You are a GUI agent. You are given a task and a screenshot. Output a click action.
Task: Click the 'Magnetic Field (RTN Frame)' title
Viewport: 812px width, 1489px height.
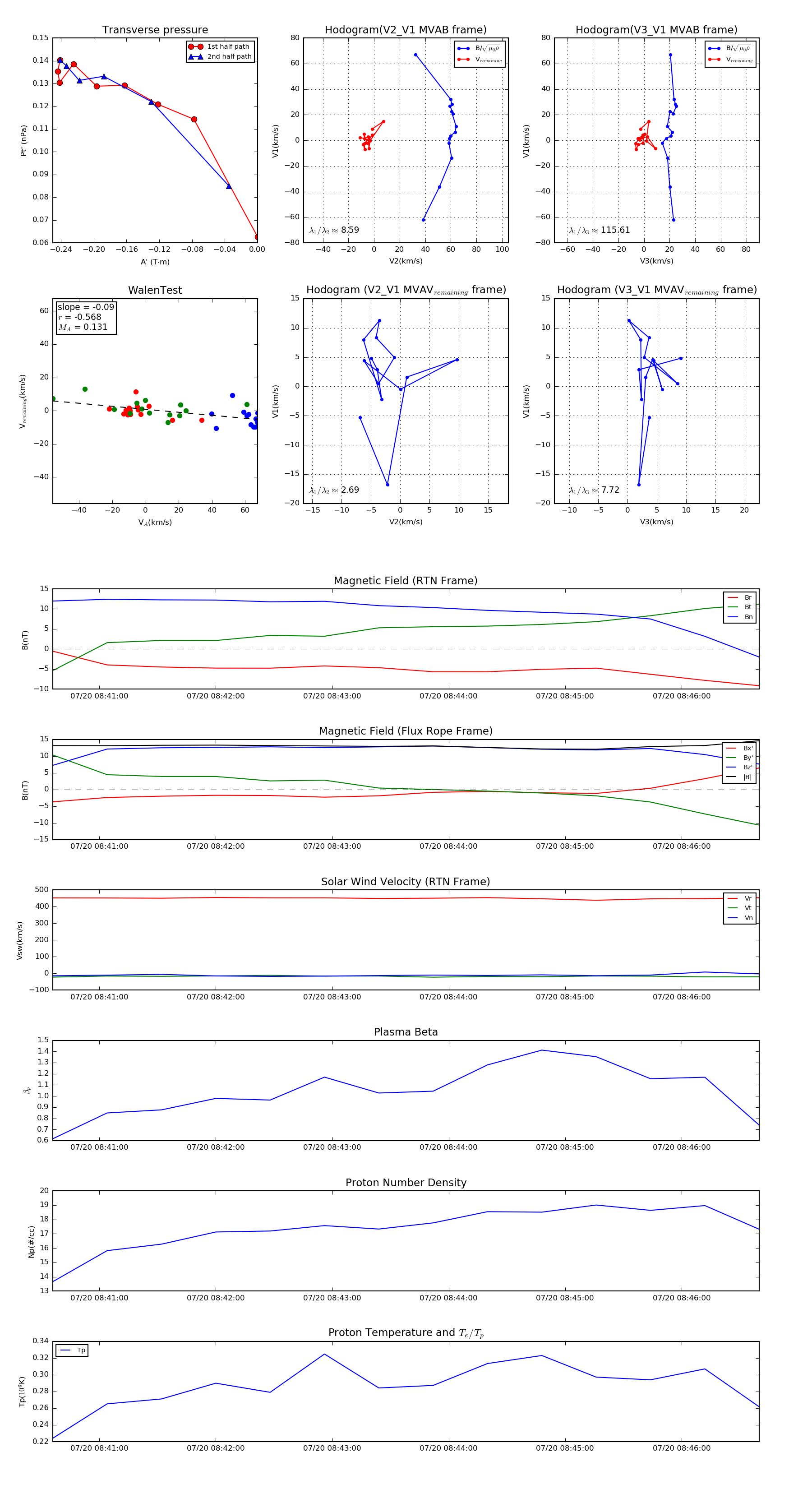tap(406, 581)
